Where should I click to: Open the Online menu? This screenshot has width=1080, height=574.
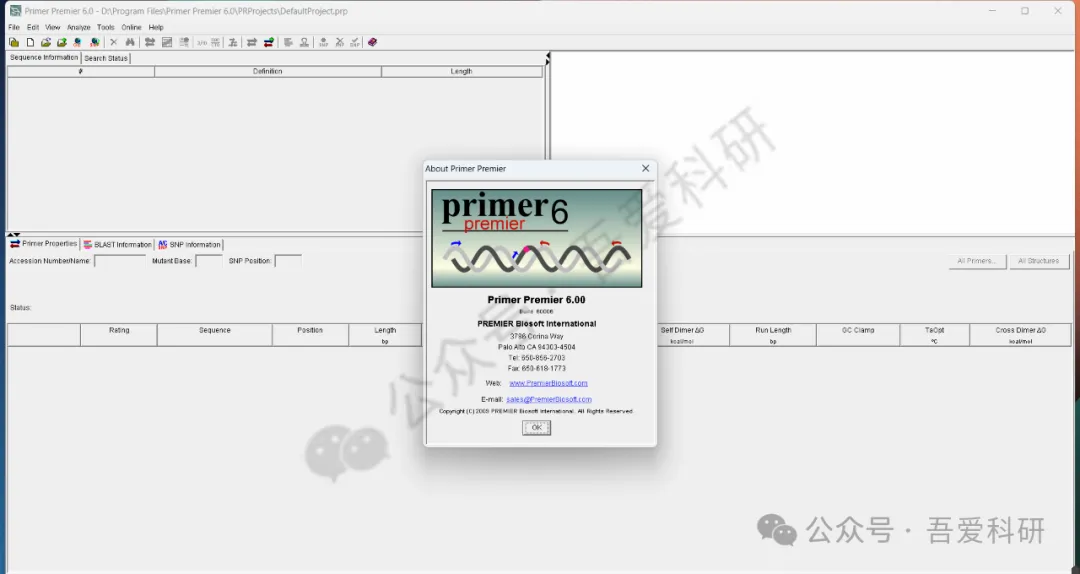131,28
